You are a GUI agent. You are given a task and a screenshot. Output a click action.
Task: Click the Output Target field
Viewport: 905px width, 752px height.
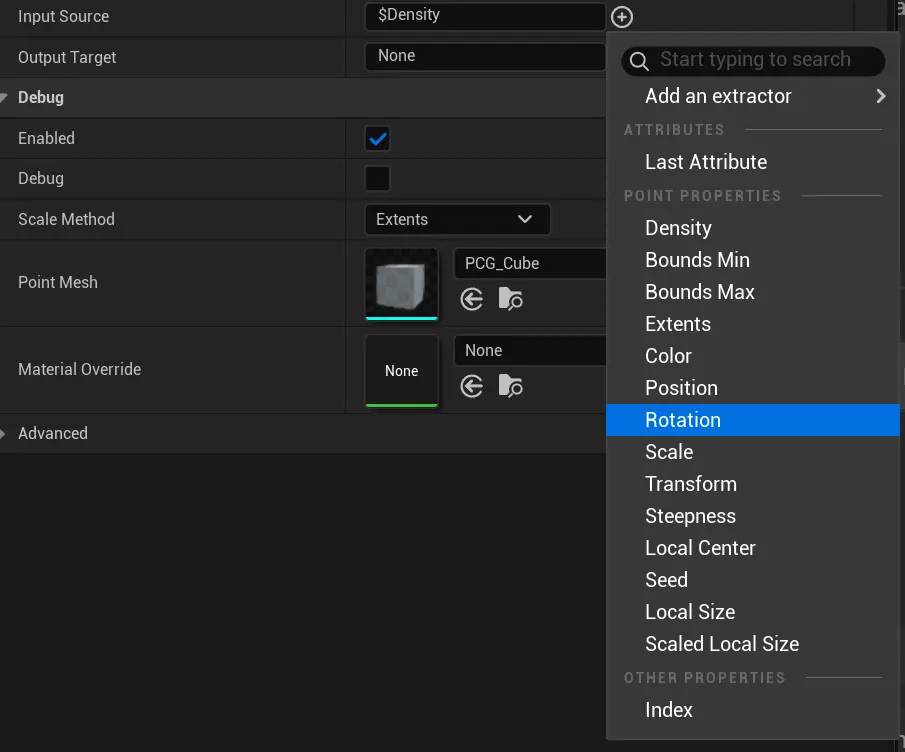[484, 57]
